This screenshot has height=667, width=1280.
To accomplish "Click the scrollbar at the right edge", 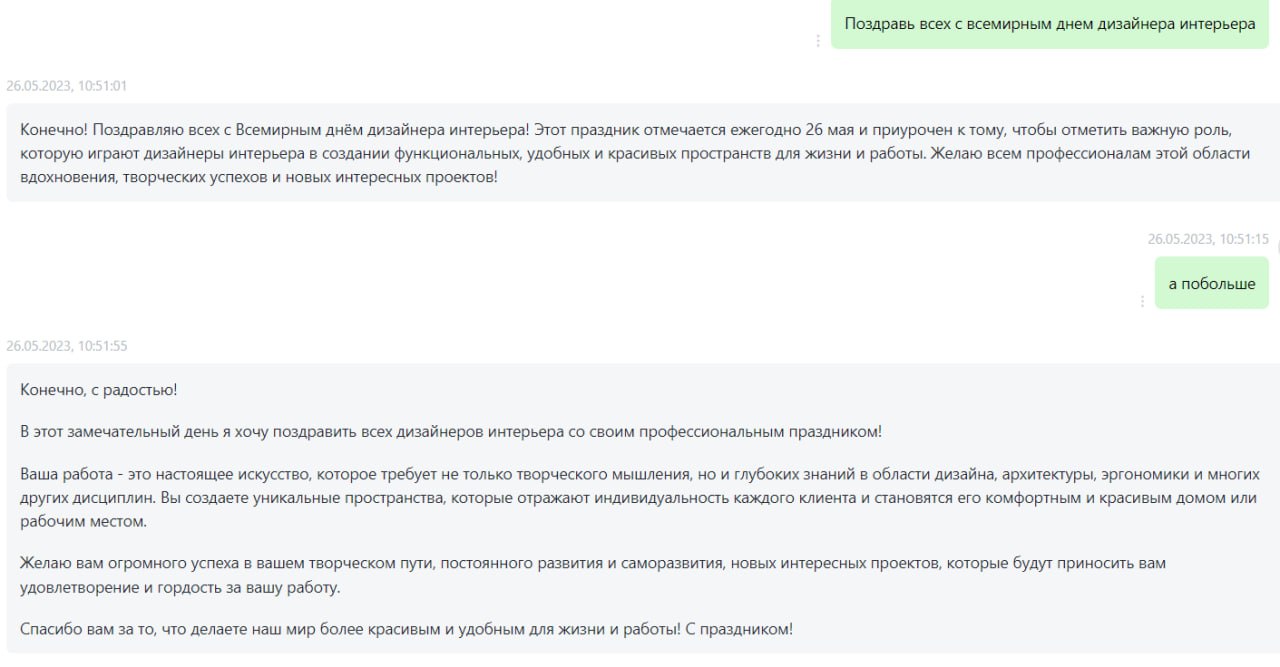I will [x=1277, y=247].
